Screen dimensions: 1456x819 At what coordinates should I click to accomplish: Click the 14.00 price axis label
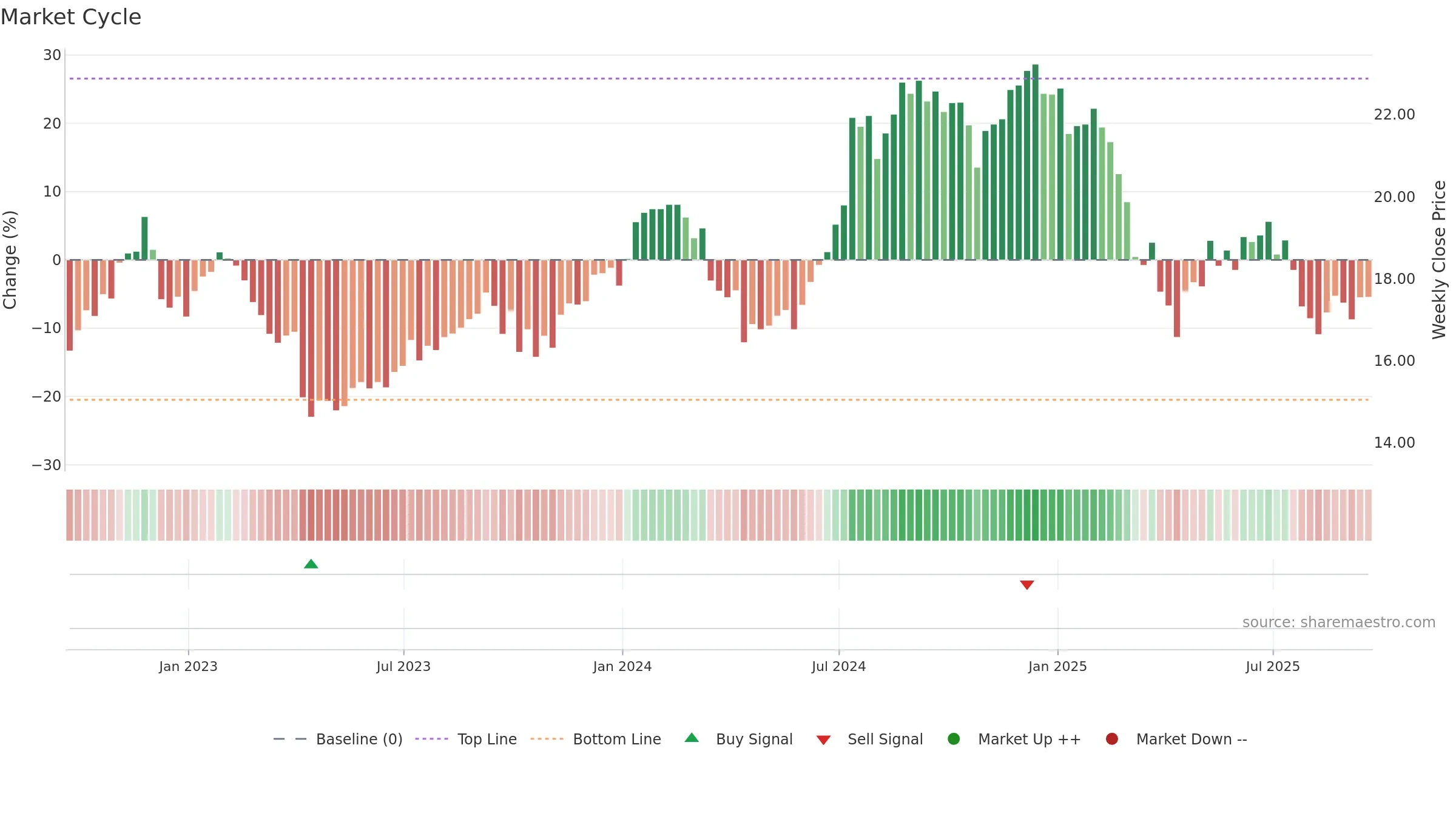pyautogui.click(x=1394, y=443)
